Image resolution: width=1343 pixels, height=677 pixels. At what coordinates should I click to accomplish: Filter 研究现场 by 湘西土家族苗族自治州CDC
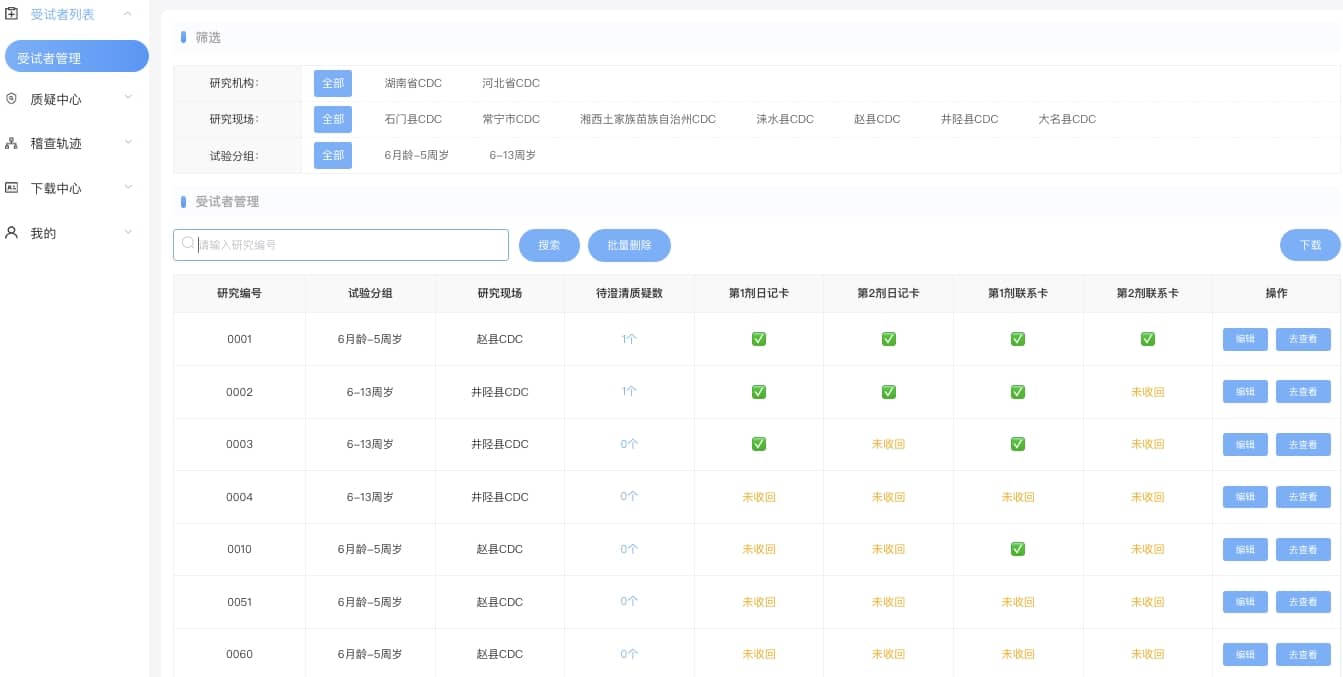[648, 119]
